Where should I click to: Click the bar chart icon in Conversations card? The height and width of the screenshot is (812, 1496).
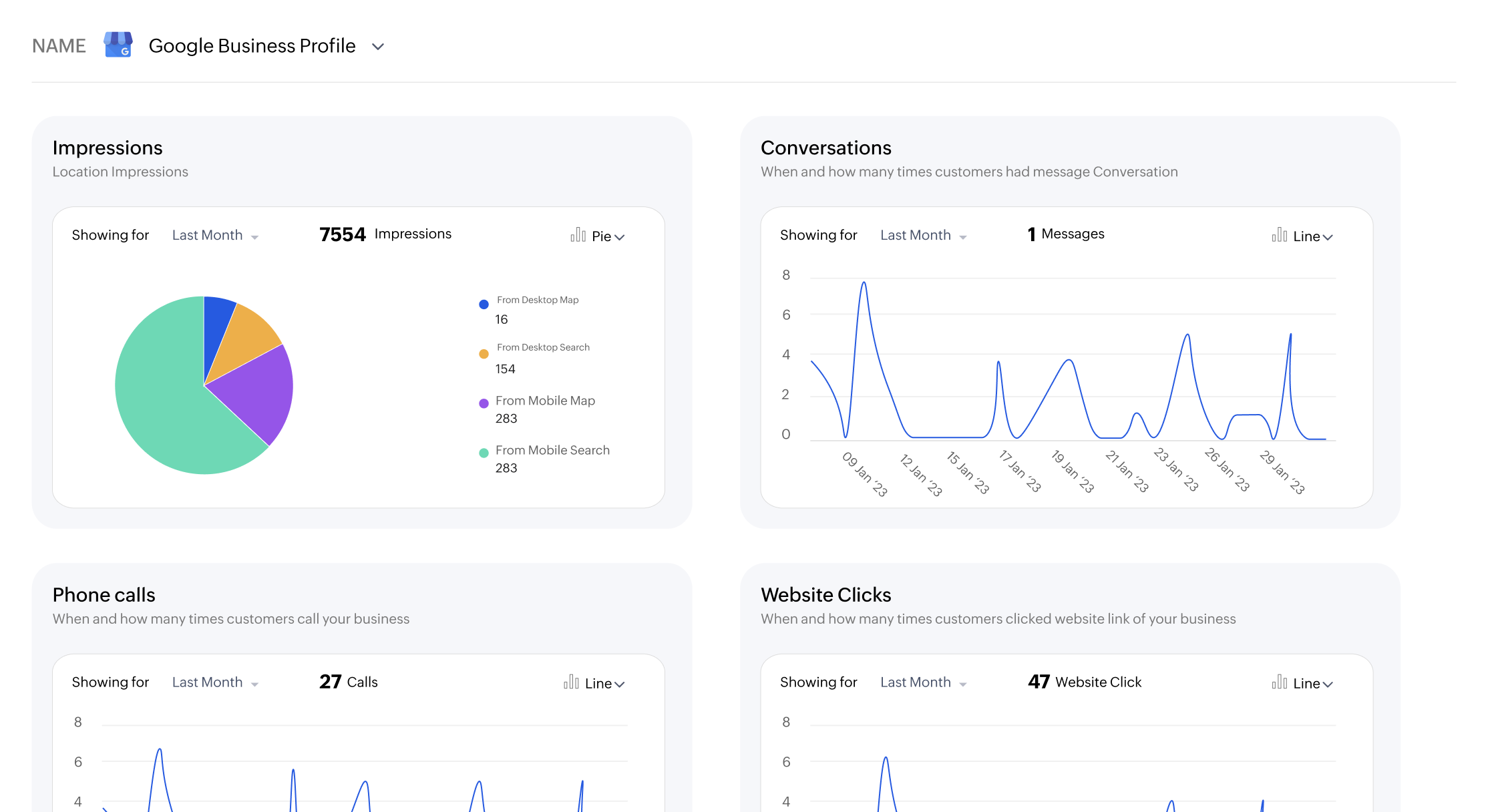pos(1280,234)
